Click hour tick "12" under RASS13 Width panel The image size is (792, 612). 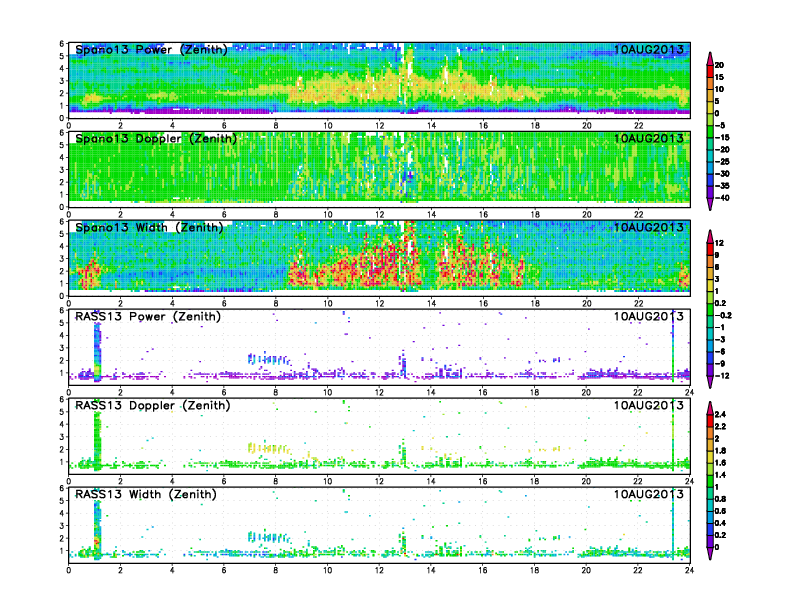[x=379, y=570]
